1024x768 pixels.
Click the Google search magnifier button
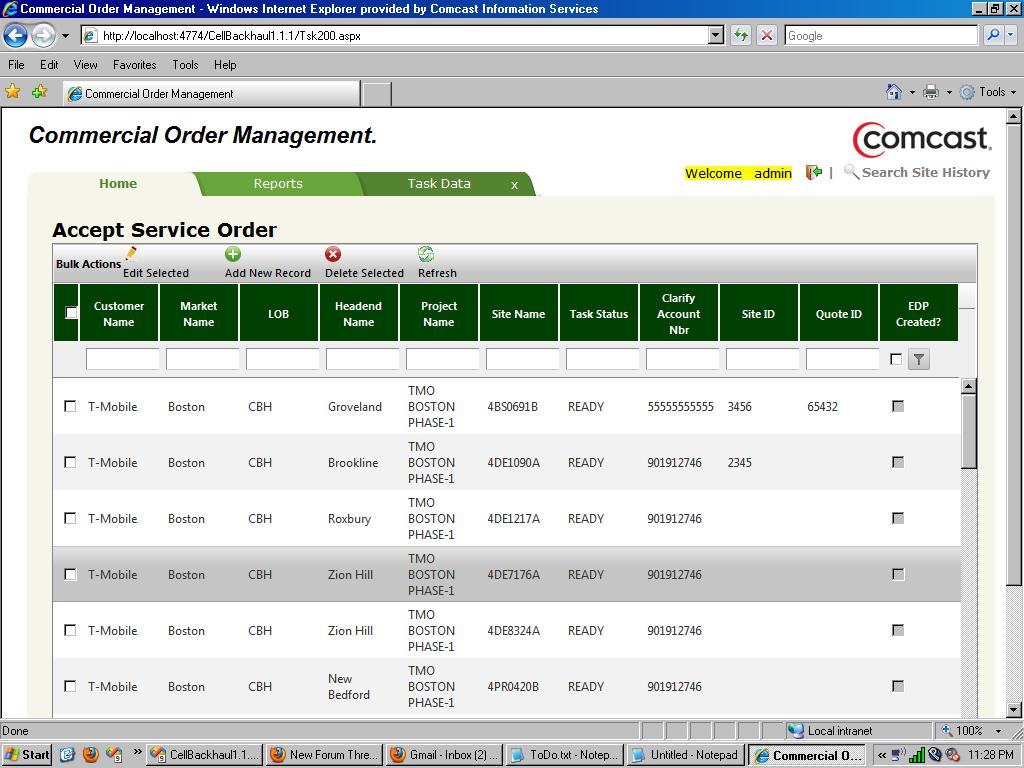coord(993,35)
